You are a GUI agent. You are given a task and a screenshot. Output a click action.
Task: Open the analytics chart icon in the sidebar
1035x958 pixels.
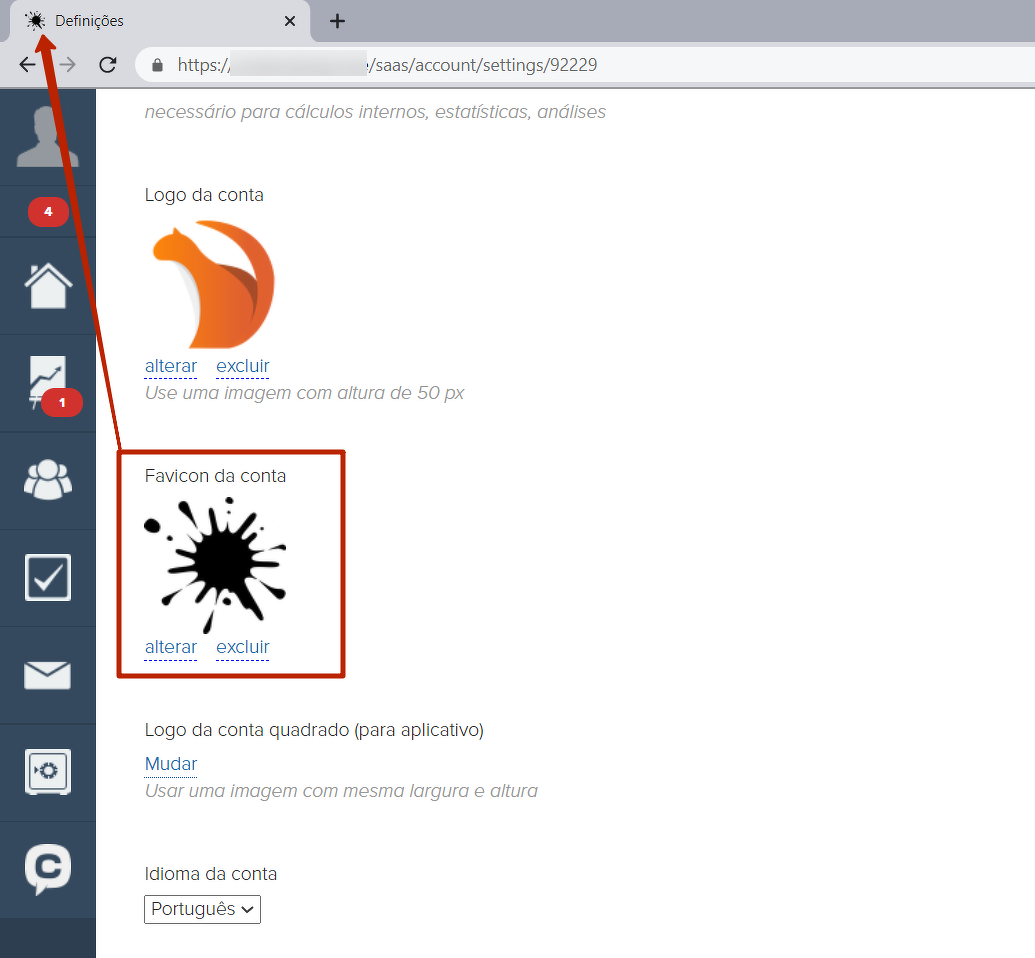coord(47,383)
